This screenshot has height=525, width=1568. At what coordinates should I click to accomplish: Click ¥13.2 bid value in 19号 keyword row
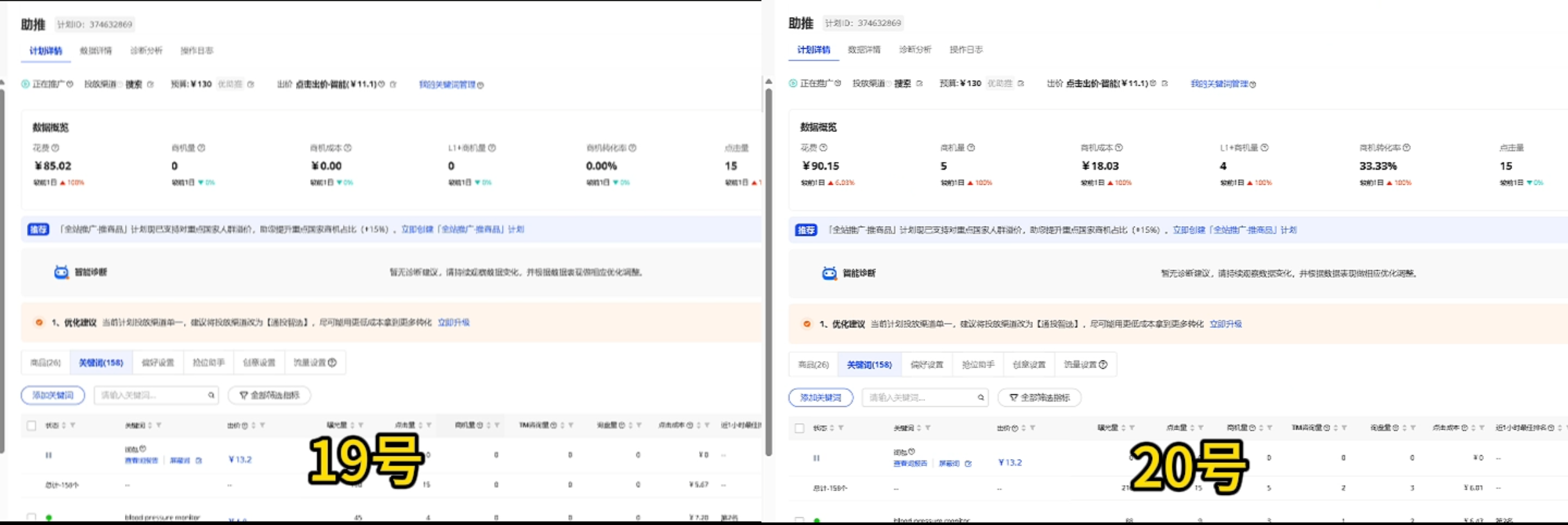click(240, 459)
